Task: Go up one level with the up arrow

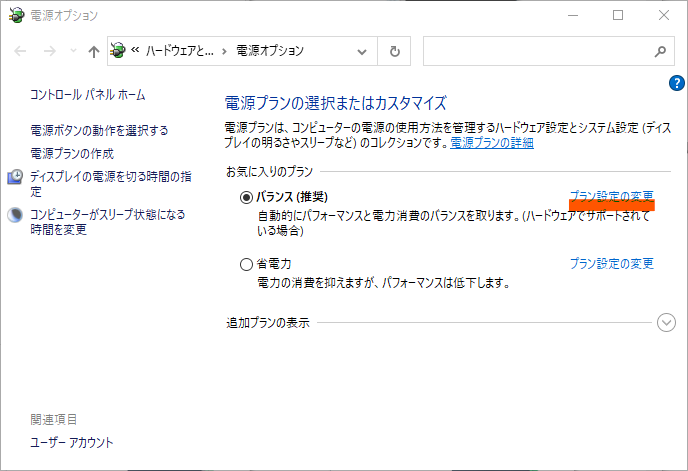Action: [93, 52]
